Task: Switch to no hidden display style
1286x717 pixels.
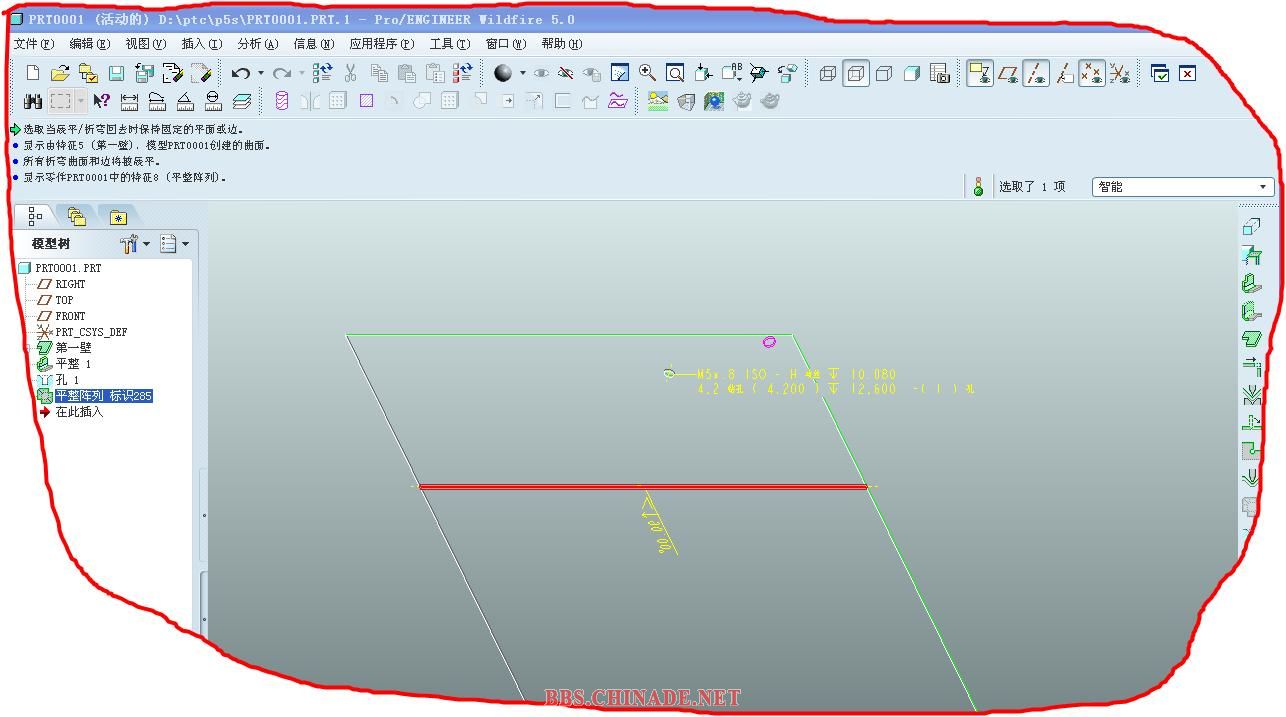Action: [x=884, y=73]
